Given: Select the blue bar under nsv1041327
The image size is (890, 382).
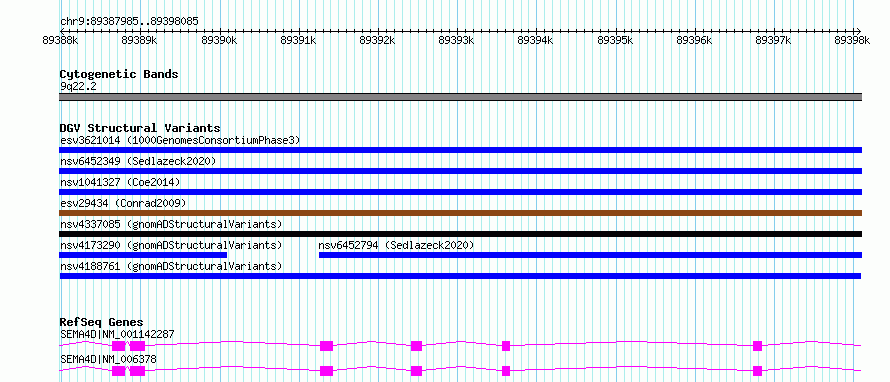Looking at the screenshot, I should (x=460, y=192).
